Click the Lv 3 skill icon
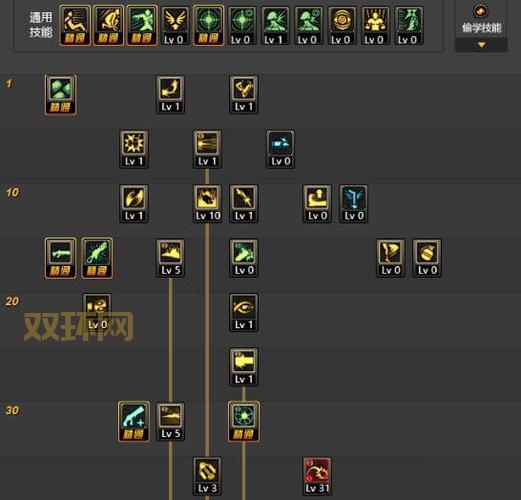The image size is (521, 500). [x=207, y=476]
